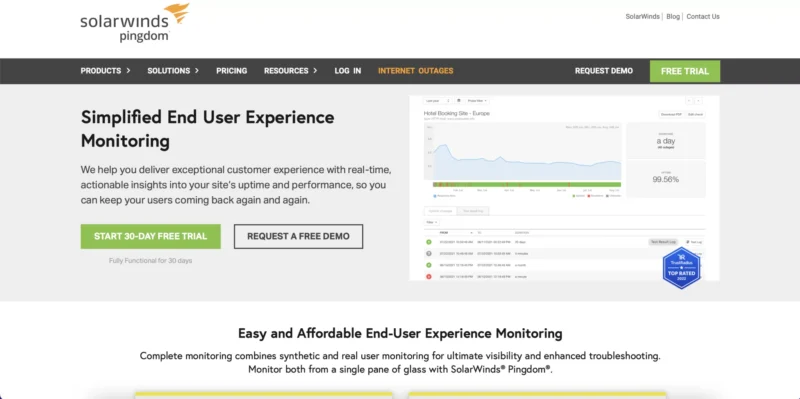
Task: Go to Log In
Action: [x=348, y=71]
